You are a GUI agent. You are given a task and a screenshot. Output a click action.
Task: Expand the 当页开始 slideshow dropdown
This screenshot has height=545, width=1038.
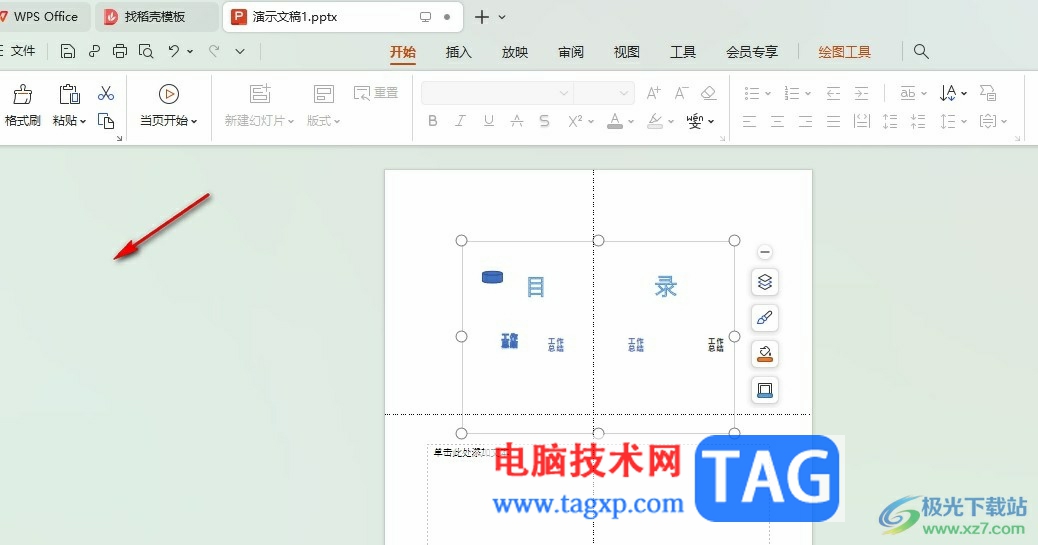click(x=168, y=121)
